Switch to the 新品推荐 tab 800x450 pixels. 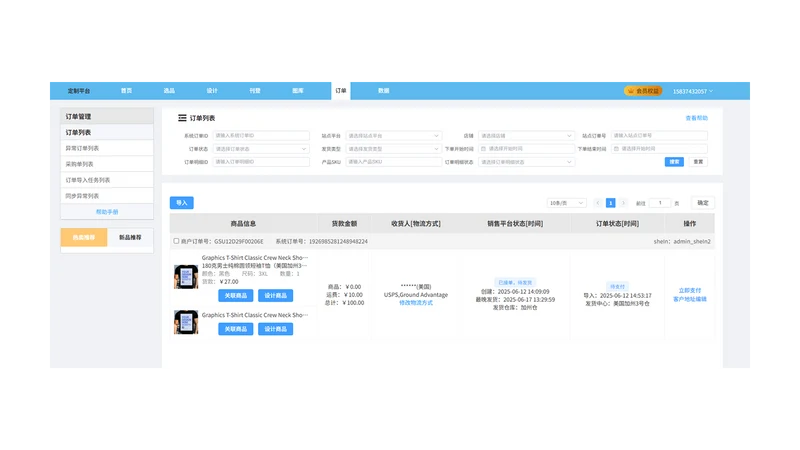tap(130, 237)
